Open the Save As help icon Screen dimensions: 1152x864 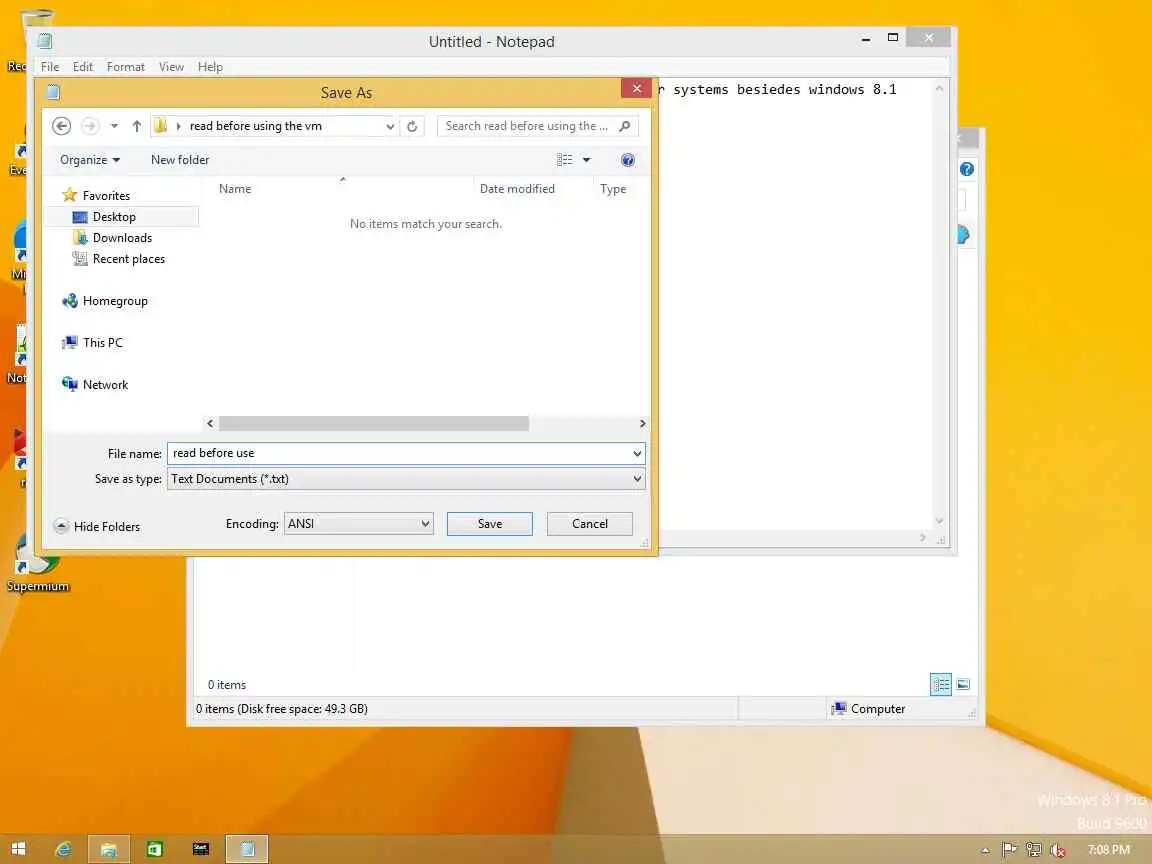point(627,160)
